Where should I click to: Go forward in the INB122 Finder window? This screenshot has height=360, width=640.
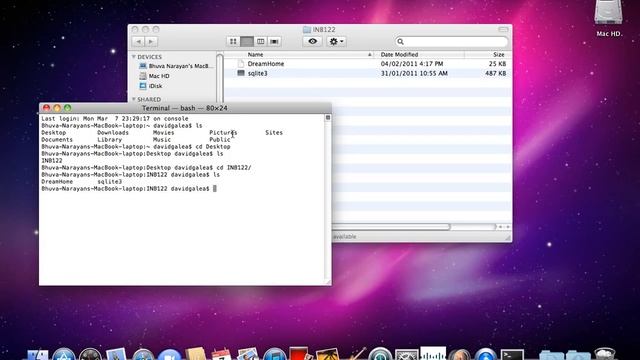151,41
